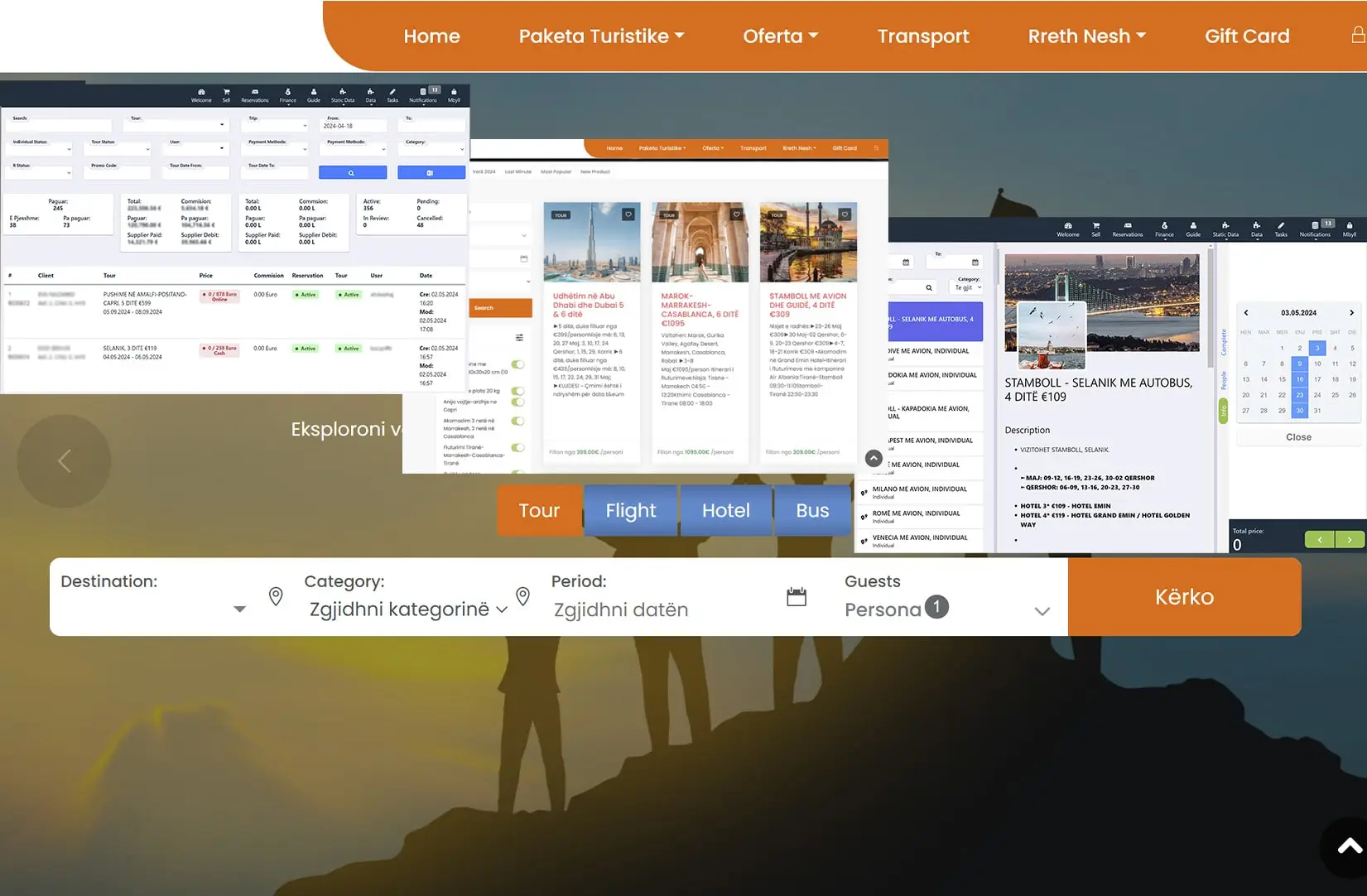
Task: Open the Stamboll me avion tour thumbnail
Action: [808, 242]
